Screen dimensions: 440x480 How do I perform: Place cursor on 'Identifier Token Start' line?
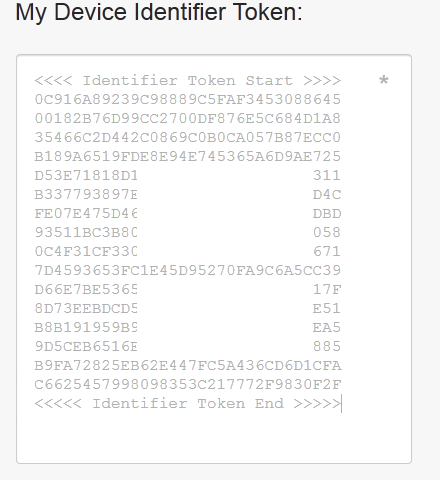click(x=188, y=81)
